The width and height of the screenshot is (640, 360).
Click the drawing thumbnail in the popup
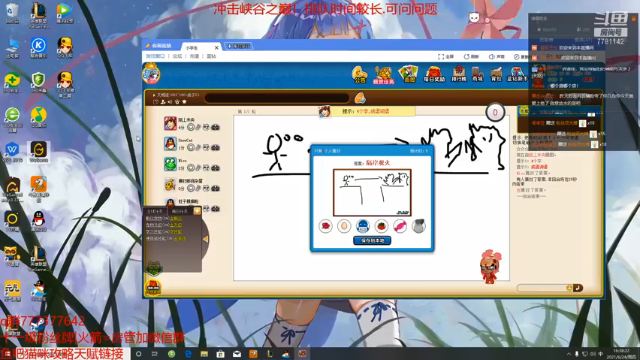[x=372, y=192]
